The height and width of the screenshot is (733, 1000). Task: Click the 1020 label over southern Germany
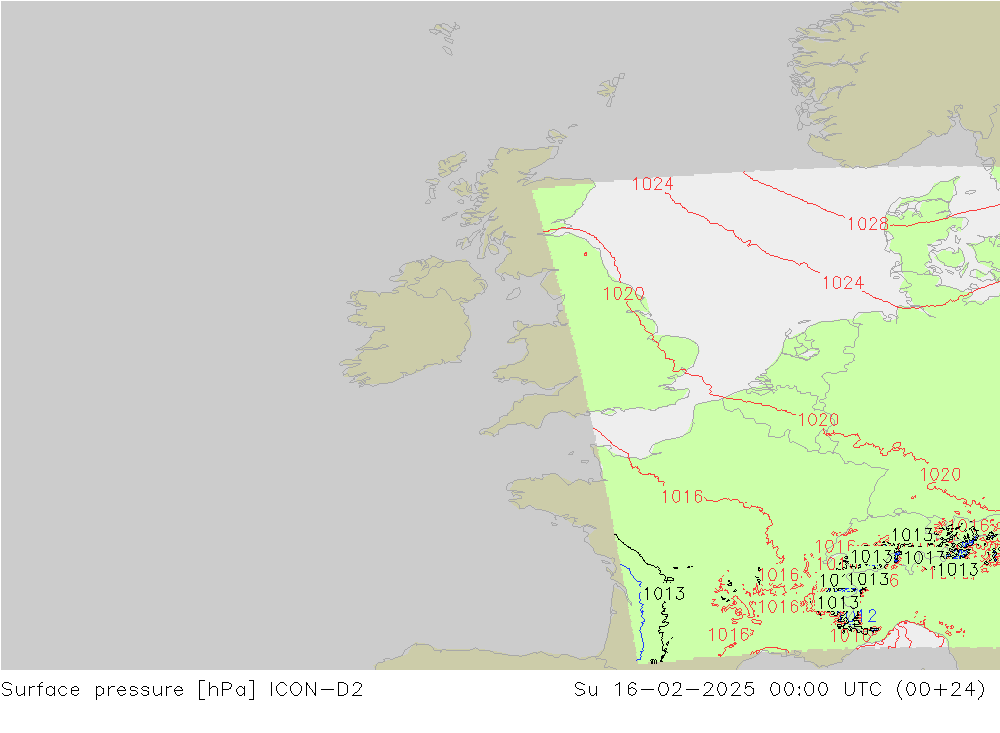(940, 475)
